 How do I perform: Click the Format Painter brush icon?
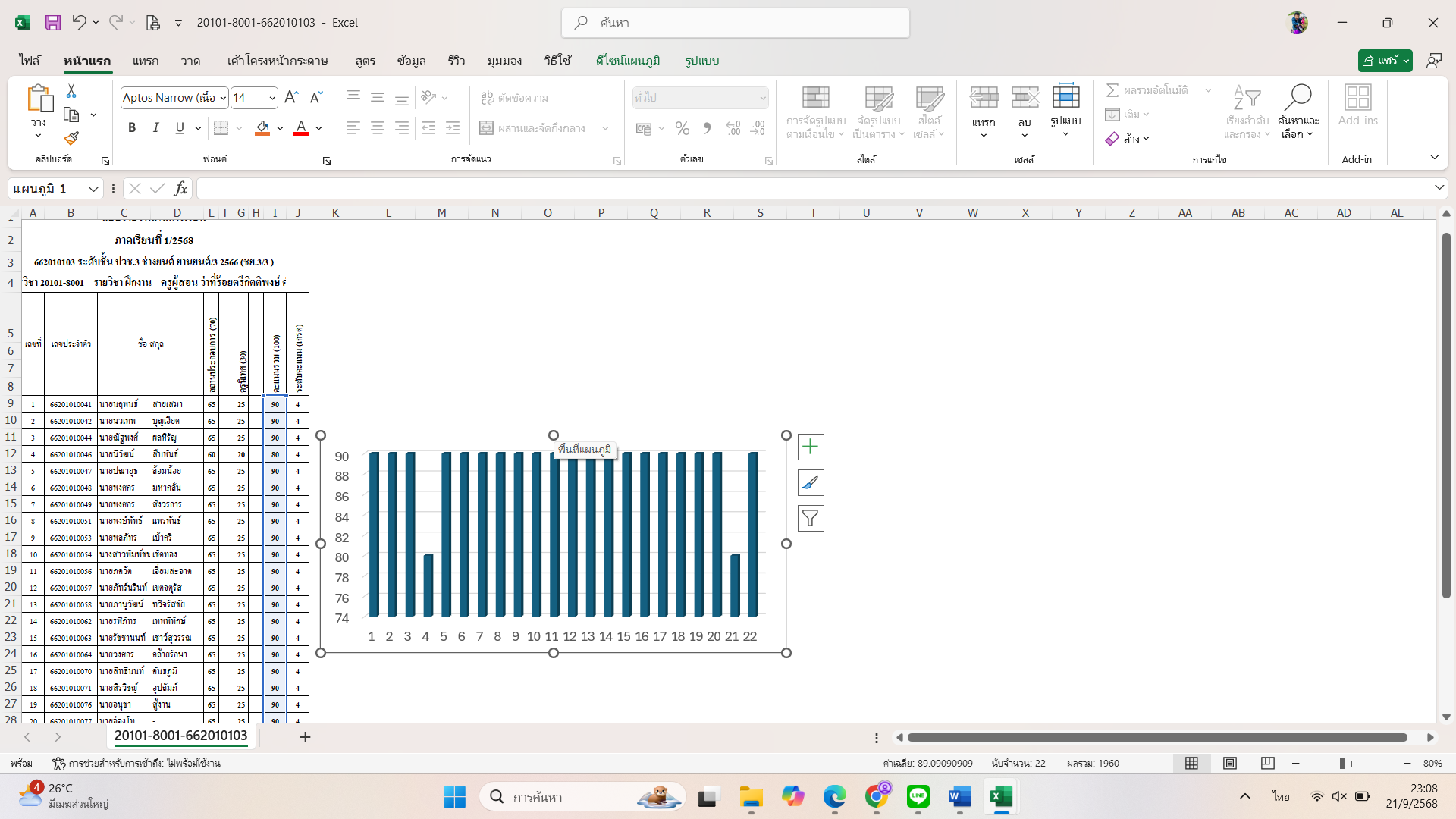coord(71,139)
